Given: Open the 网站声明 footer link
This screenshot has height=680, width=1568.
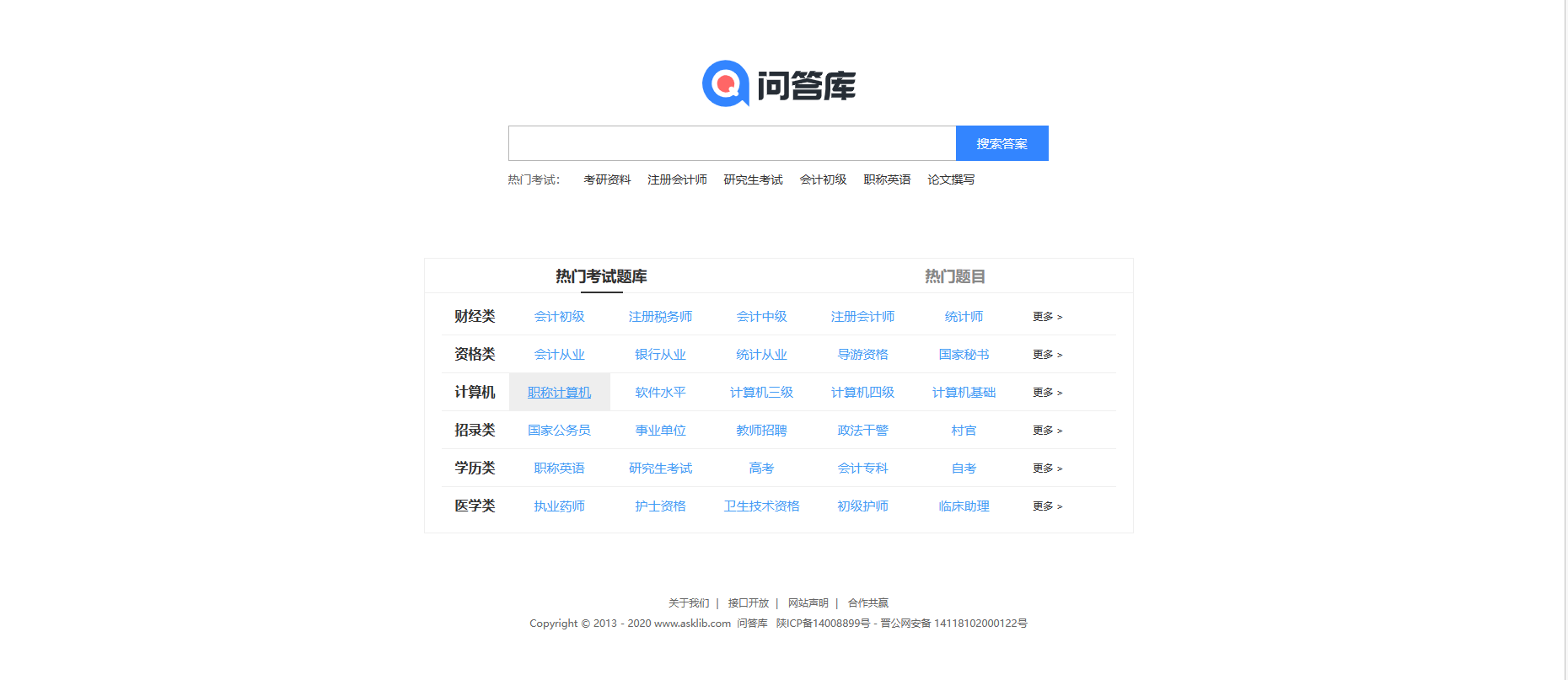Looking at the screenshot, I should (x=808, y=603).
